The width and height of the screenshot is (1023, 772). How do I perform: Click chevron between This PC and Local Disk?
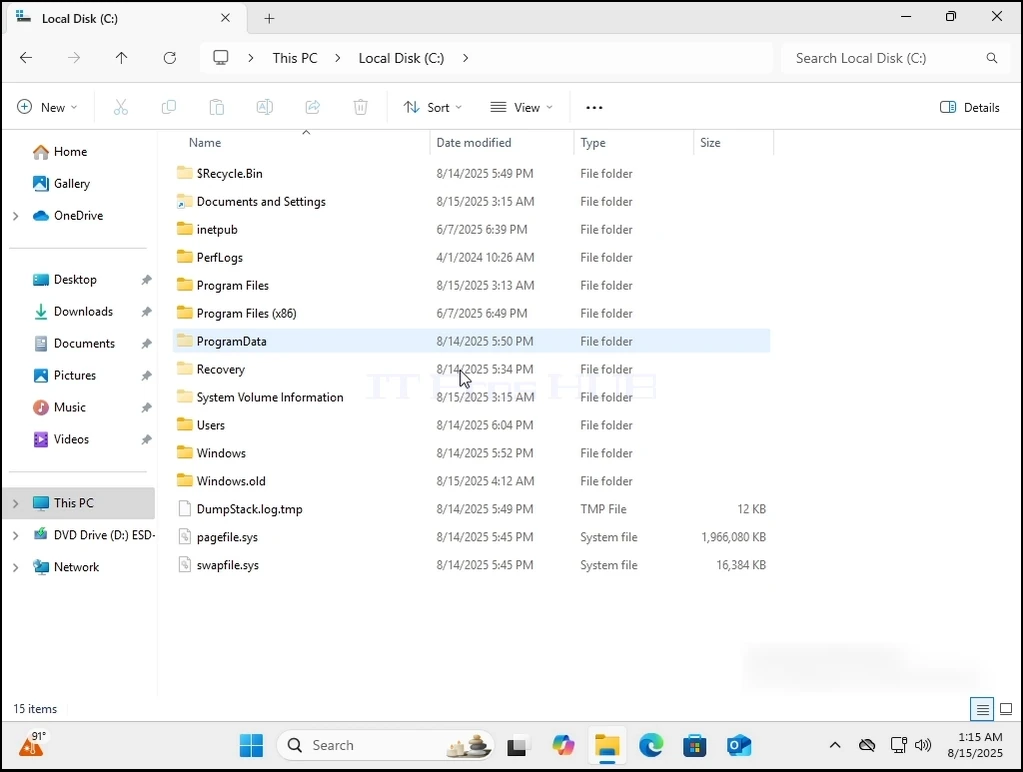pyautogui.click(x=337, y=58)
